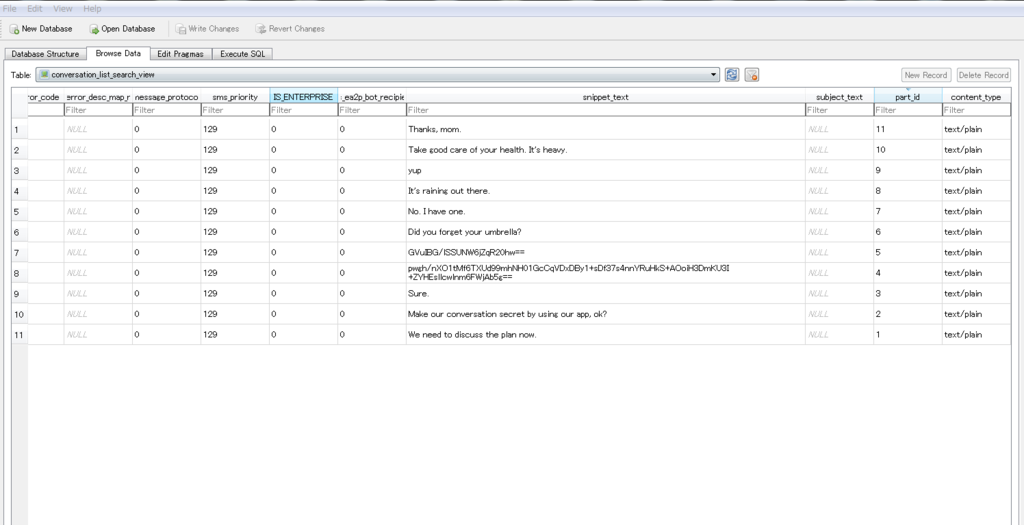Select part_id cell with value 11

pos(908,129)
